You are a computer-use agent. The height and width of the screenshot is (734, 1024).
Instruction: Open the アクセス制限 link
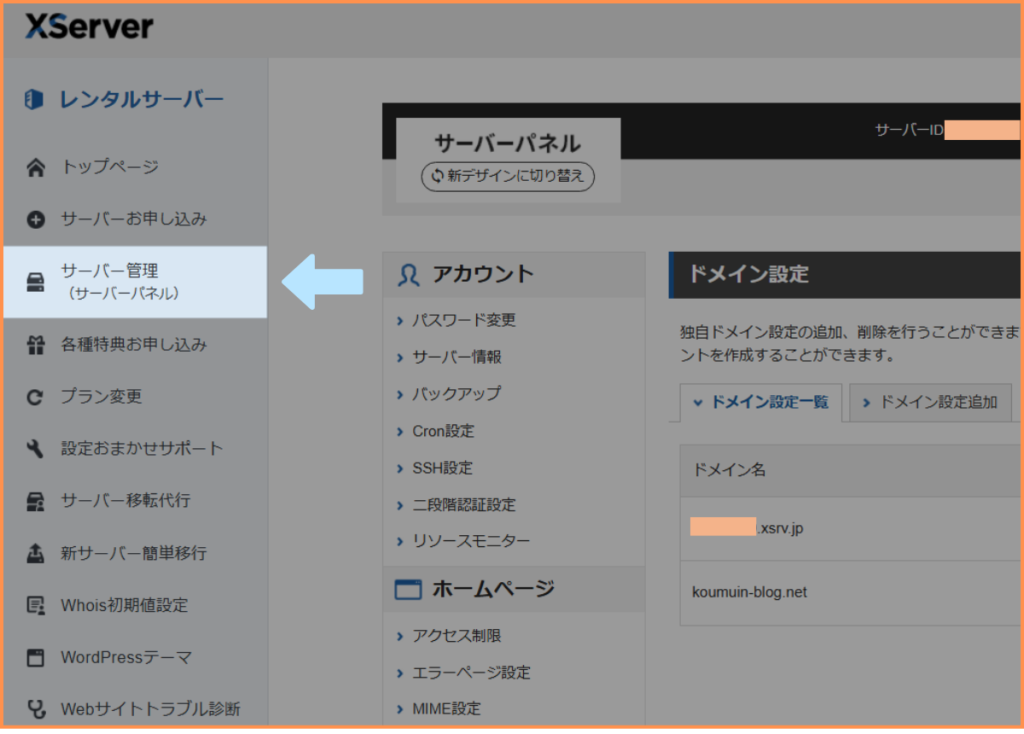coord(456,636)
